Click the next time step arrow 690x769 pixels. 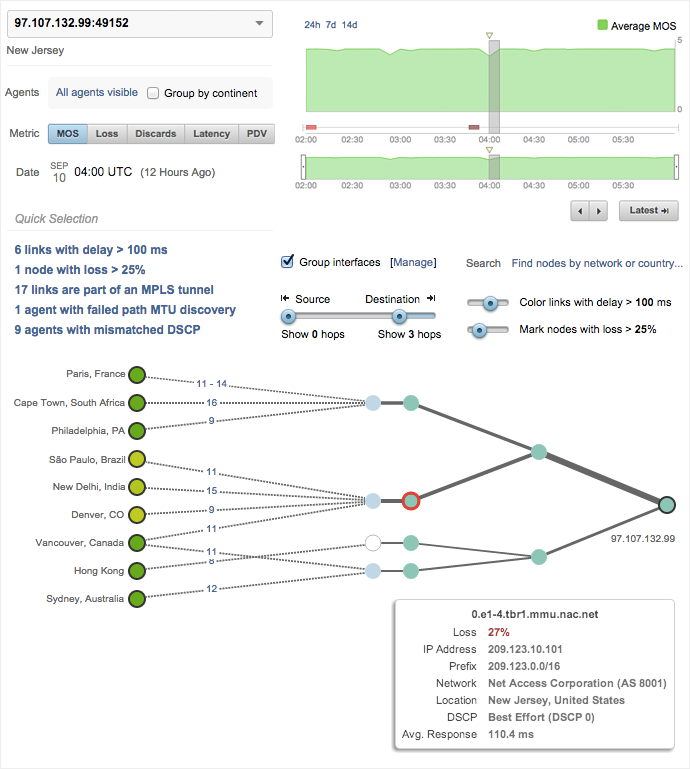pos(598,211)
